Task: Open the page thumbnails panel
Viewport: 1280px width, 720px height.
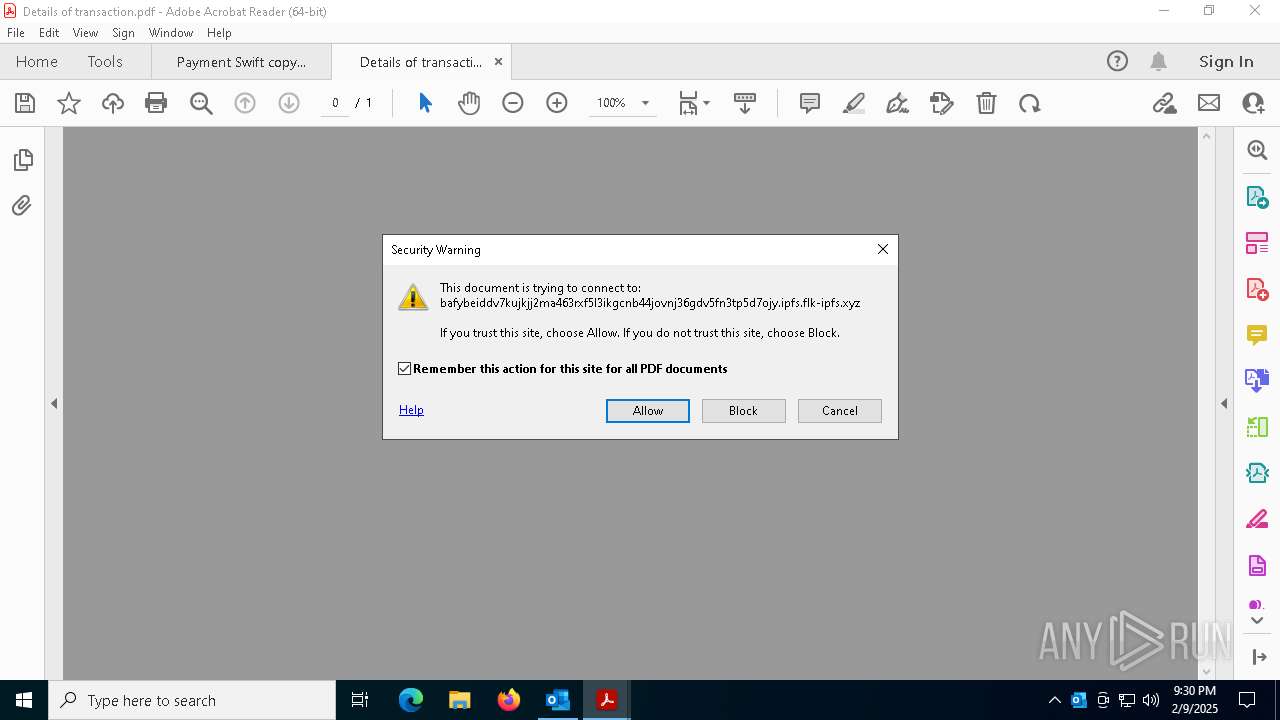Action: point(22,160)
